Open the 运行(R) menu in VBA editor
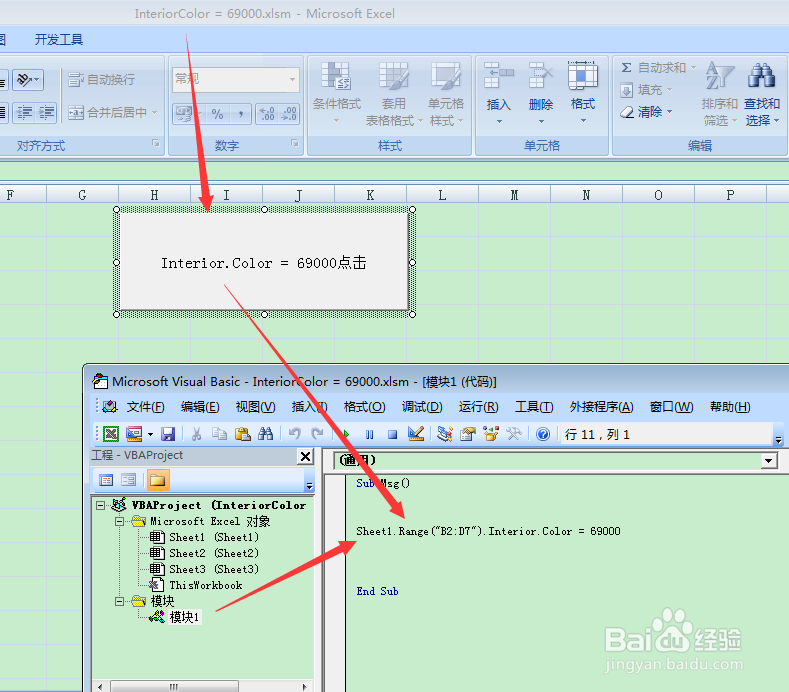Screen dimensions: 789x692 coord(478,407)
